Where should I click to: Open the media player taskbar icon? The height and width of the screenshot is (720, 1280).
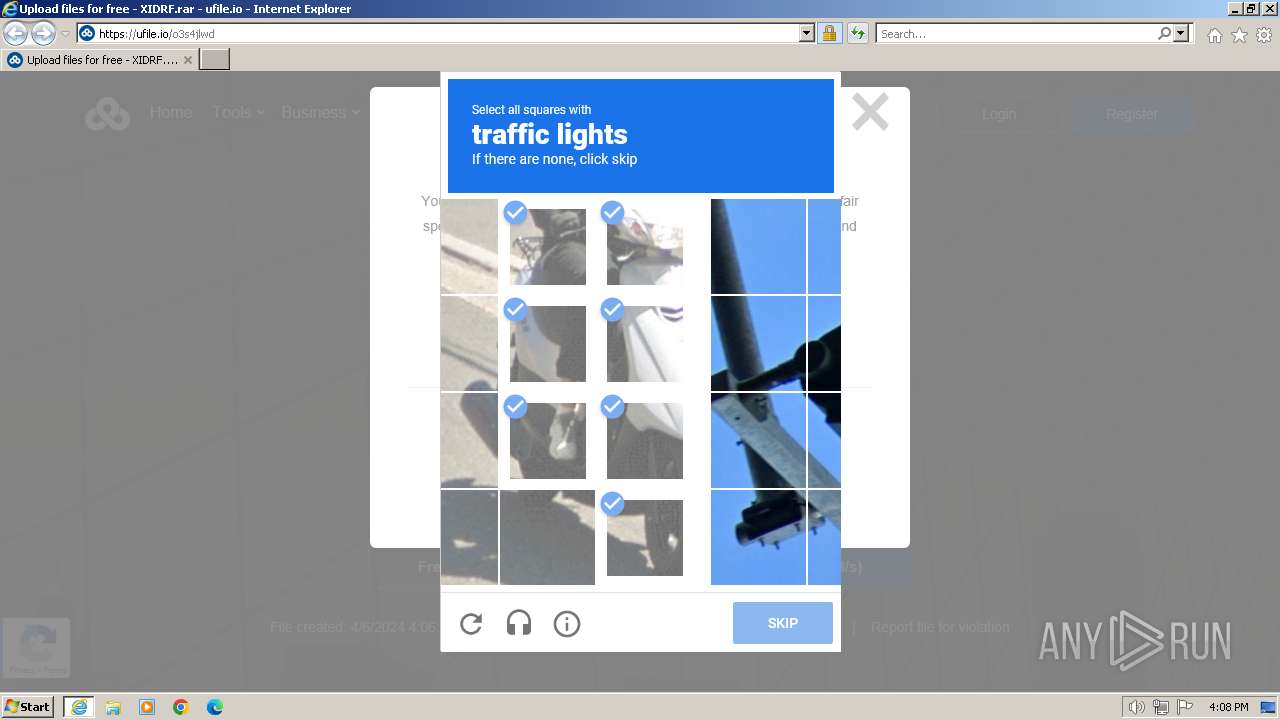tap(147, 707)
